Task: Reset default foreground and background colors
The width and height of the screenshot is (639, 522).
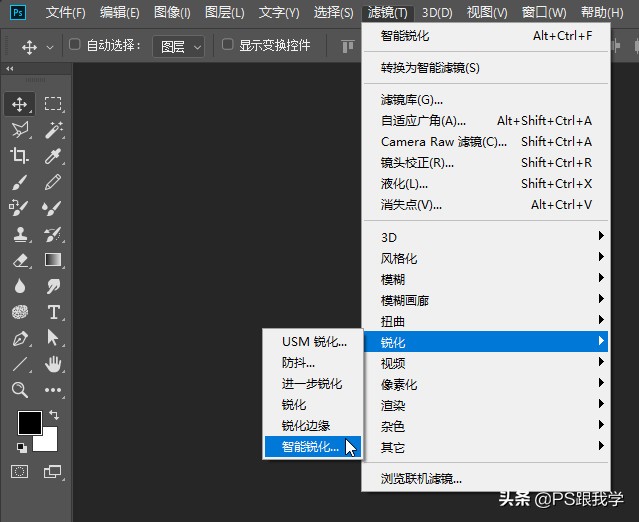Action: [x=22, y=447]
